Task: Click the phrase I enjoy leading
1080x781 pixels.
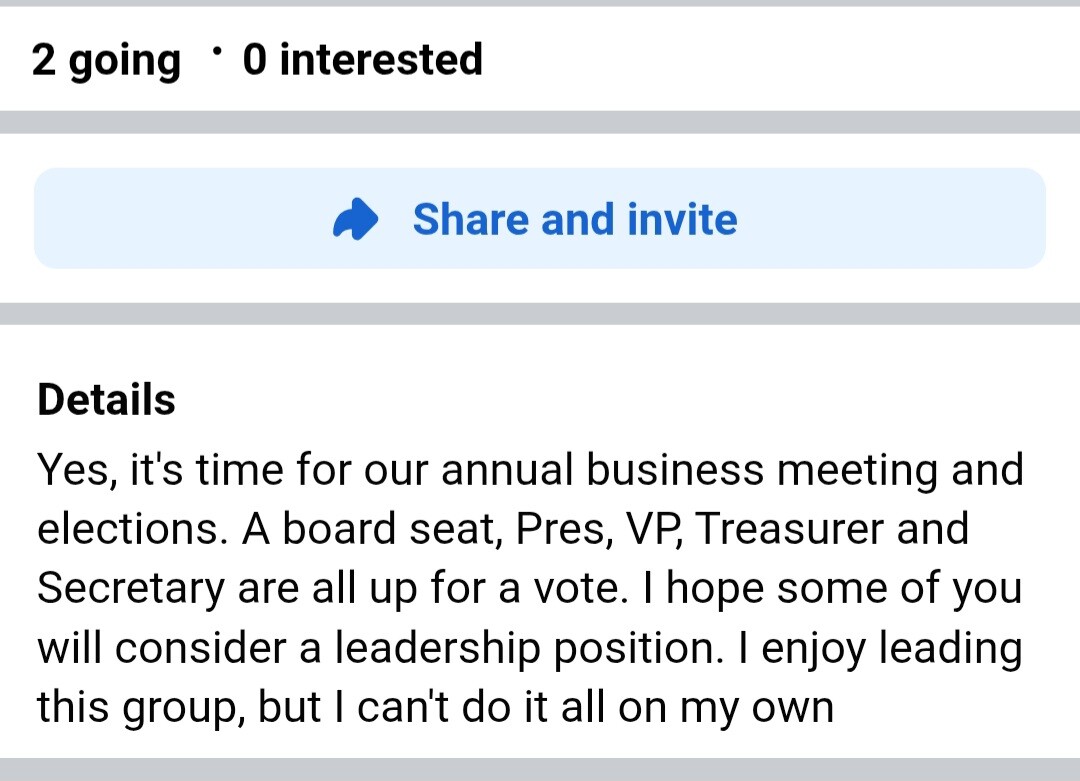Action: pos(879,648)
